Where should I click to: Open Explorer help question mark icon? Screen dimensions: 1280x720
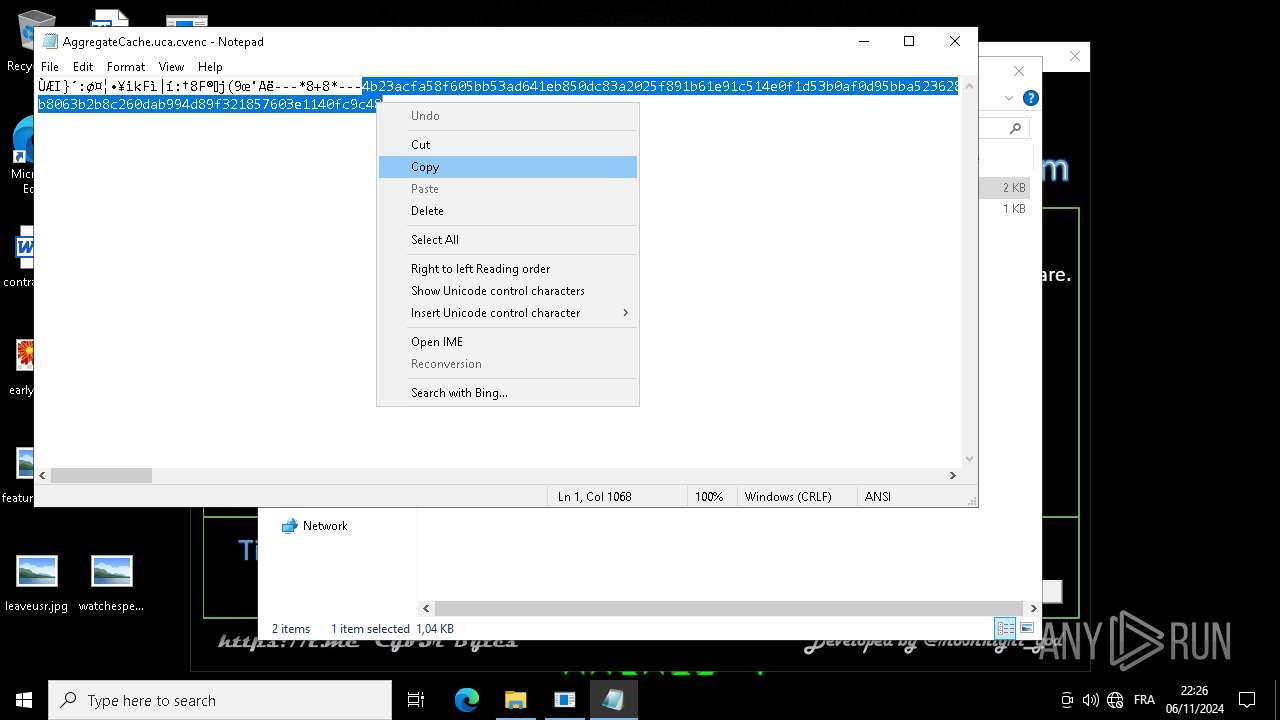[x=1031, y=98]
